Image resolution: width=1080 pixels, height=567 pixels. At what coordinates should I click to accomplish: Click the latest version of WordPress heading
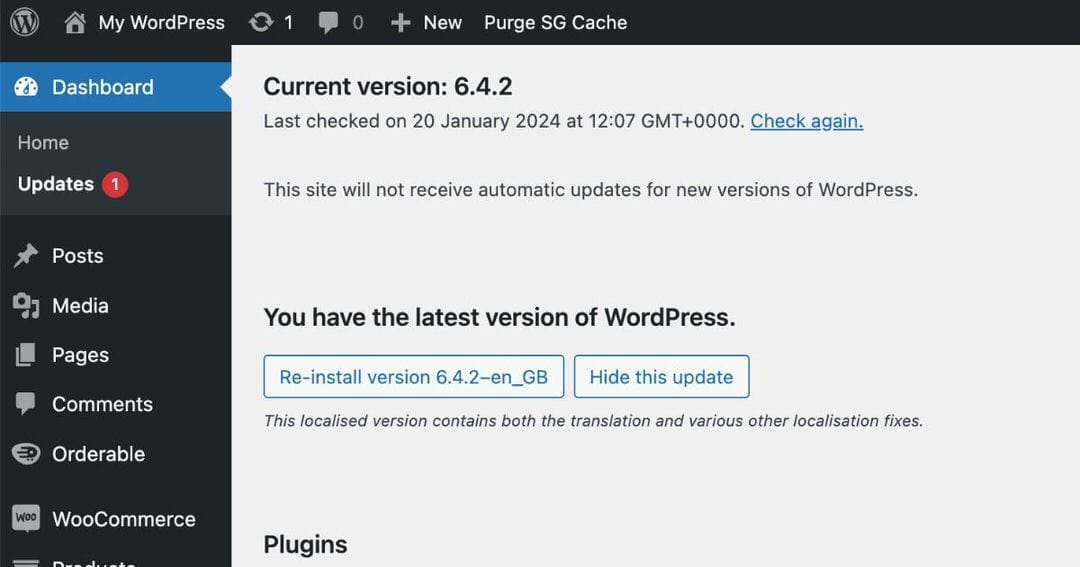coord(499,317)
